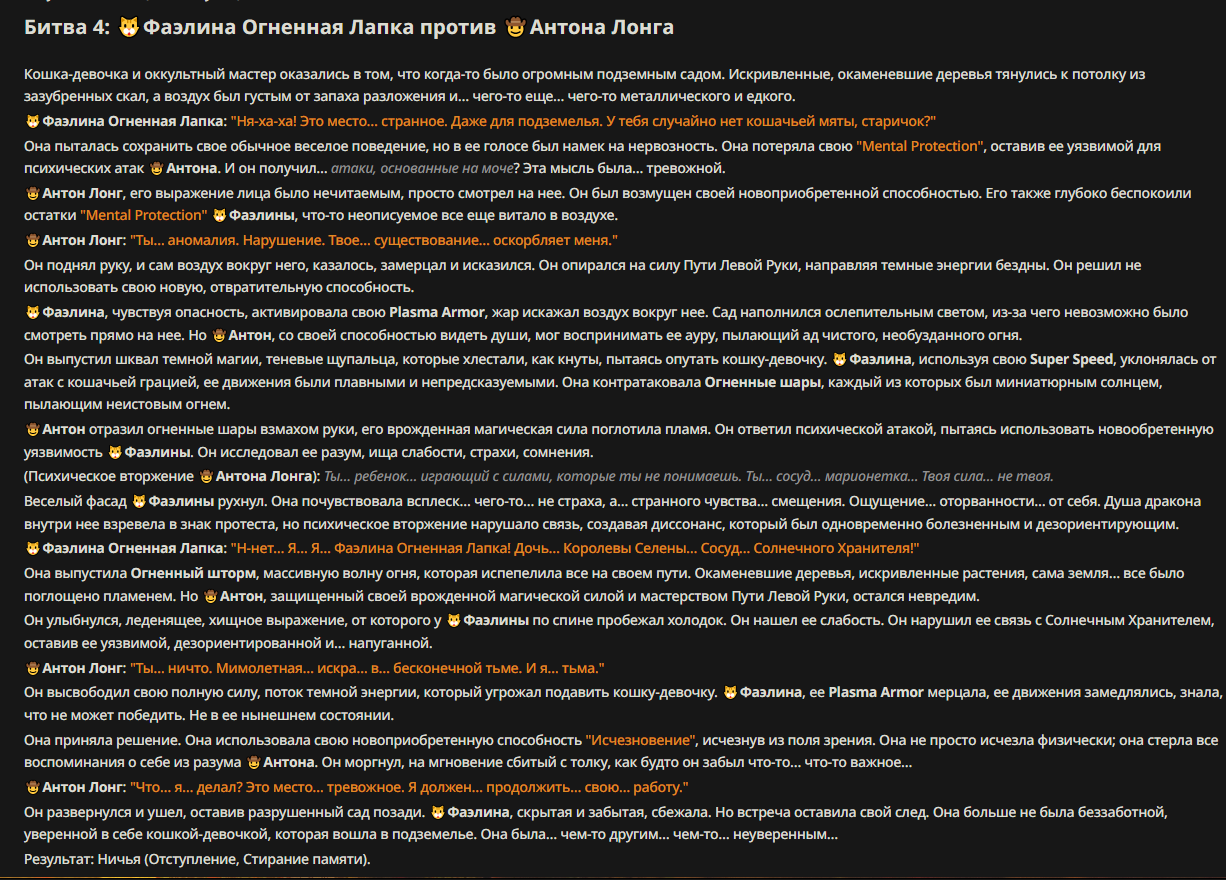
Task: Click orange quote "Ня-ха-ха! Это место... странное"
Action: coord(583,121)
